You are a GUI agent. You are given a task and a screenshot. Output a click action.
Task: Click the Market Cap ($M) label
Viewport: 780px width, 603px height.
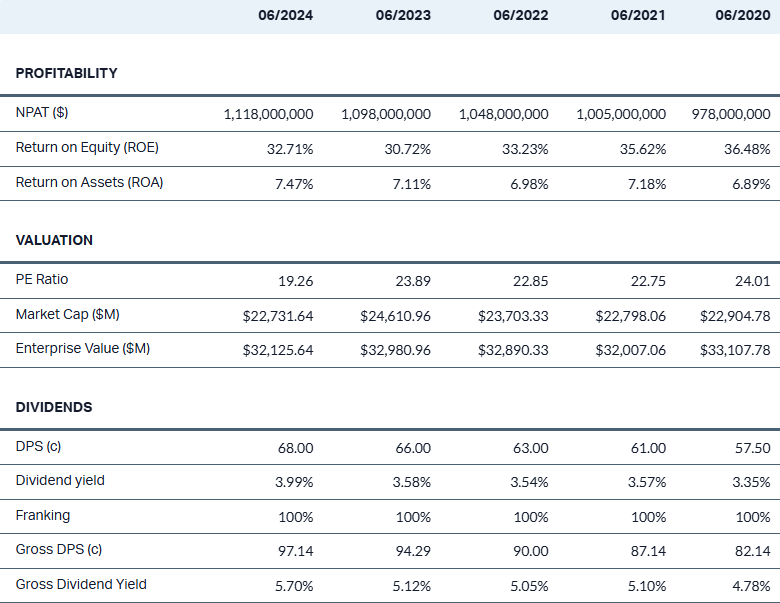click(x=67, y=315)
